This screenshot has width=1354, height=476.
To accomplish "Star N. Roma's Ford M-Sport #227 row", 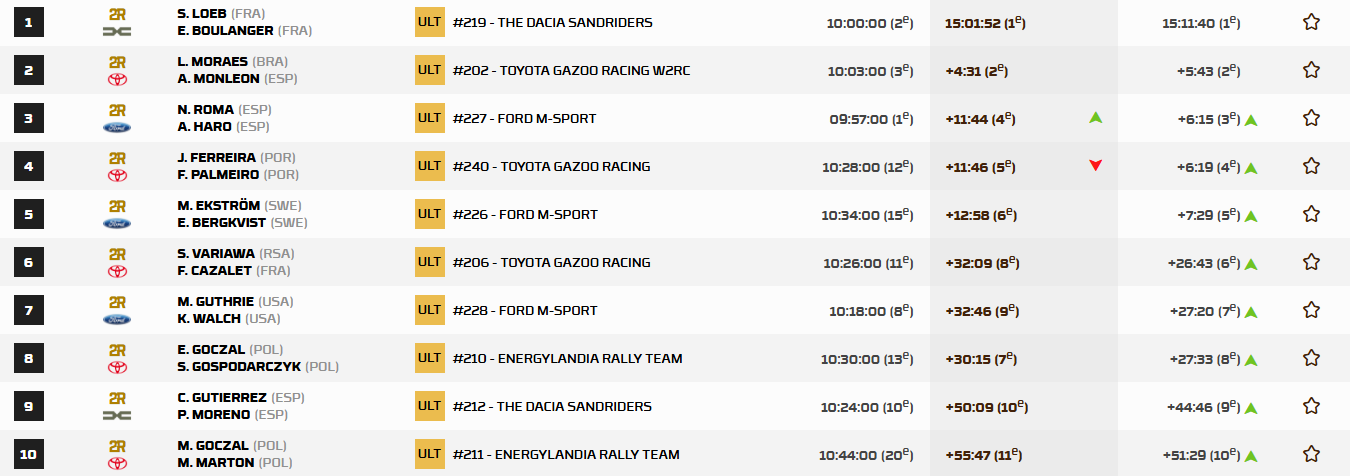I will [x=1311, y=118].
